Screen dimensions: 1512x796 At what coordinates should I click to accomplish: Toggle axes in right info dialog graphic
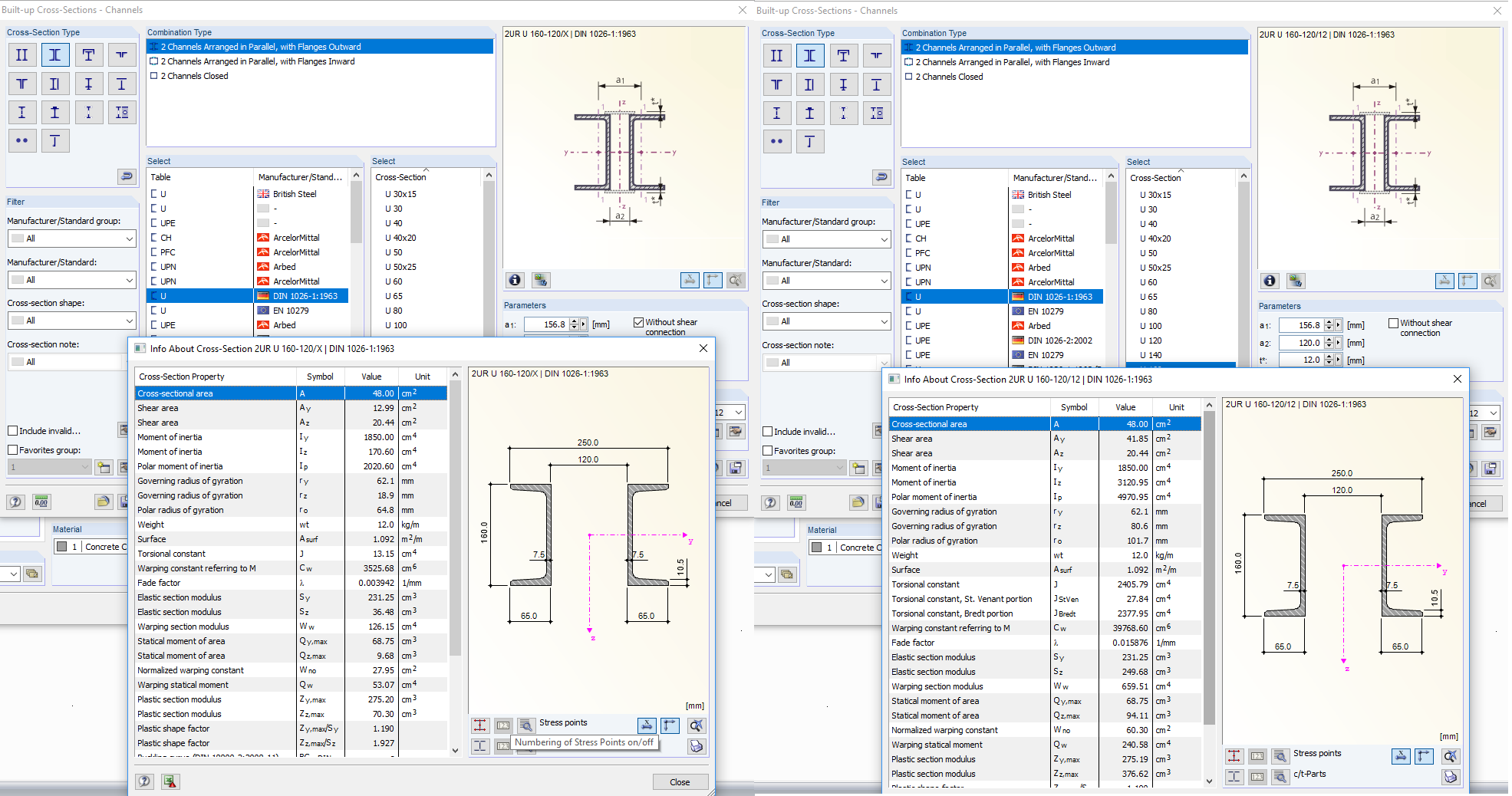tap(1424, 755)
